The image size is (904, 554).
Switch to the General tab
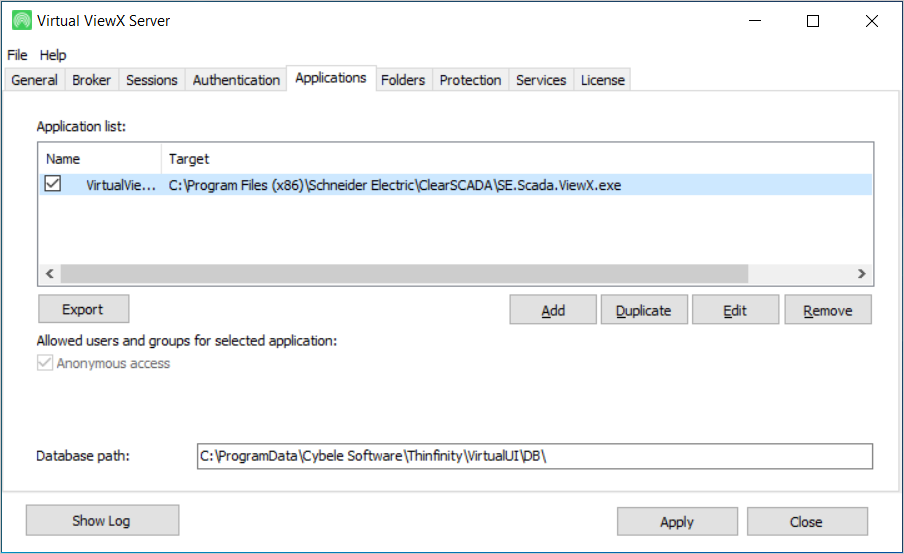[34, 80]
